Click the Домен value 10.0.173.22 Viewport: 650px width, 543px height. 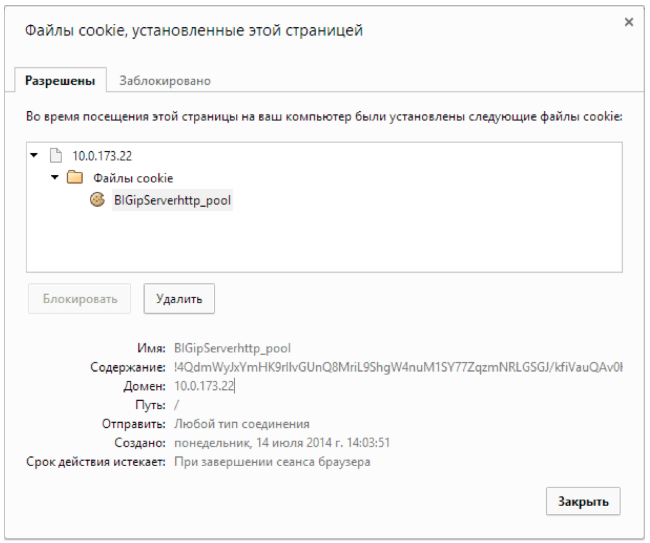click(205, 386)
